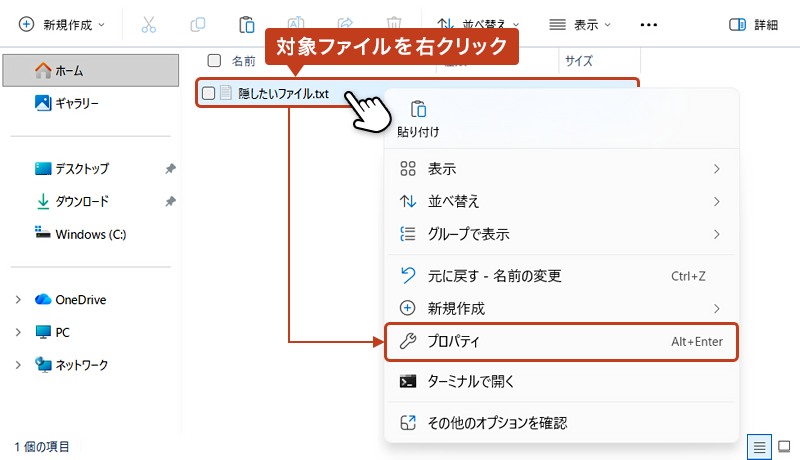Choose ターミナルで開く in context menu

pos(561,381)
